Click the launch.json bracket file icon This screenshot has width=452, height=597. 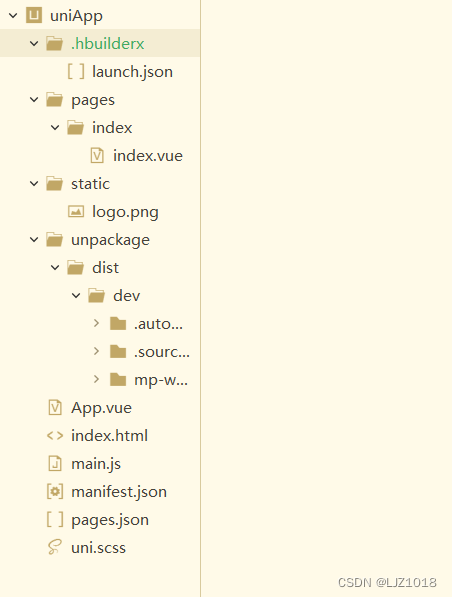tap(76, 71)
